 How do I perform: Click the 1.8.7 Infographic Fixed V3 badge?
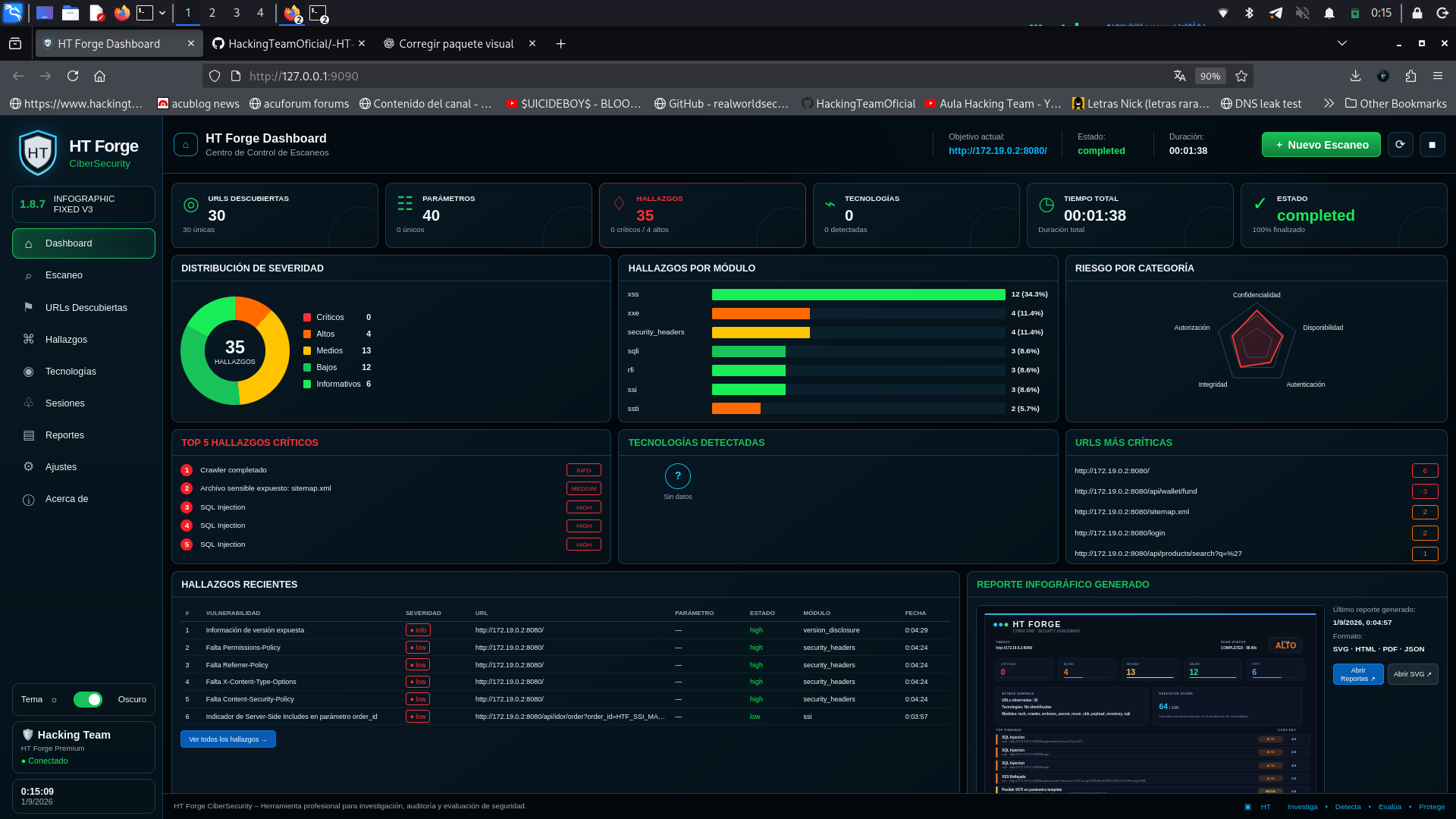tap(83, 204)
